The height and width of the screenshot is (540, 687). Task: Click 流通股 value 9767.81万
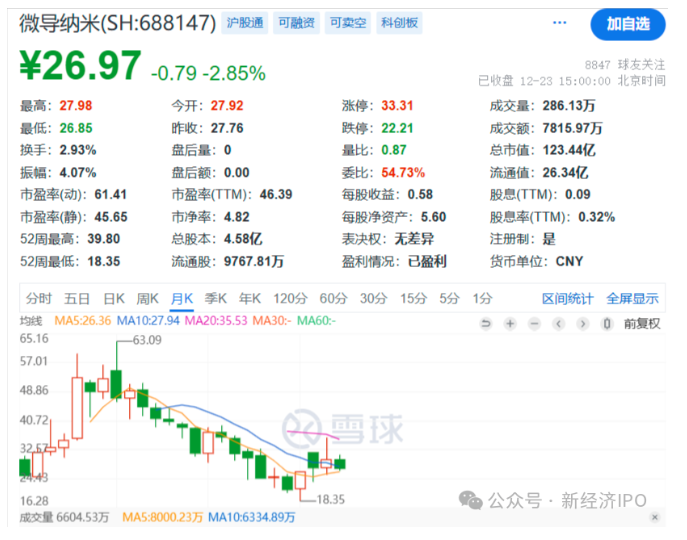click(254, 262)
